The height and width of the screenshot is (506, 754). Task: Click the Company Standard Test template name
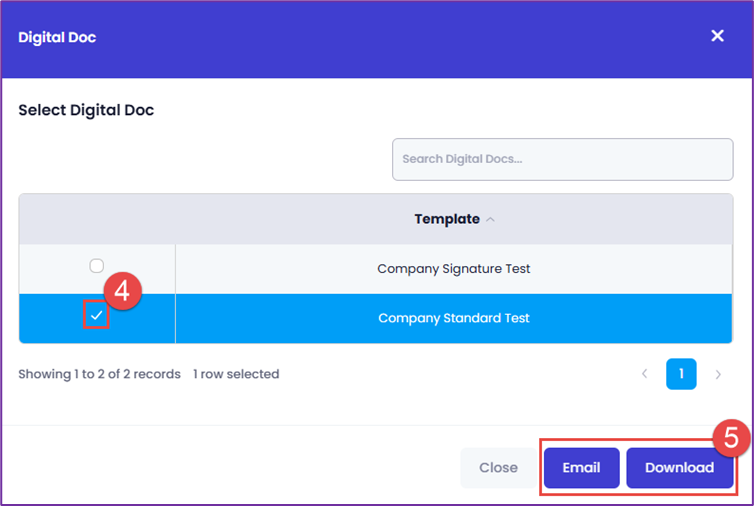click(x=453, y=318)
